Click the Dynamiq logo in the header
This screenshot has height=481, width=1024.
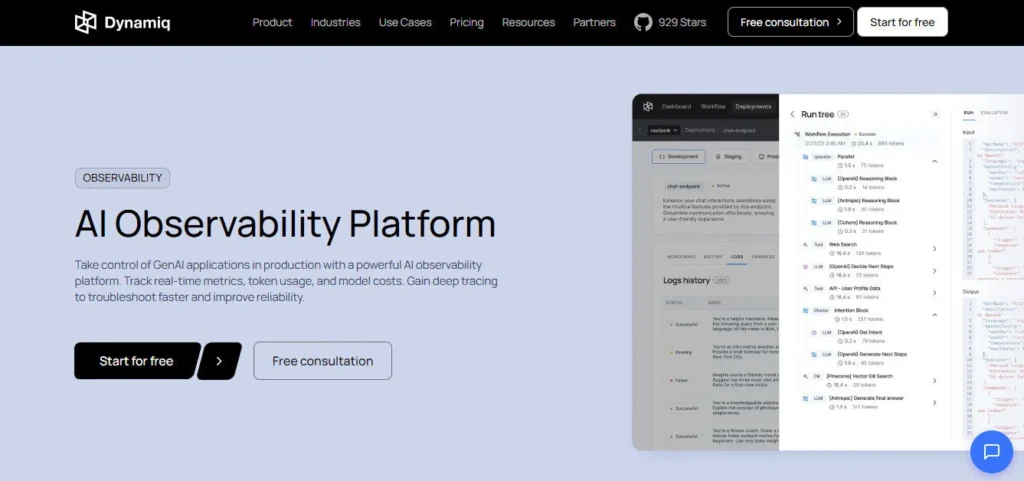pyautogui.click(x=122, y=22)
